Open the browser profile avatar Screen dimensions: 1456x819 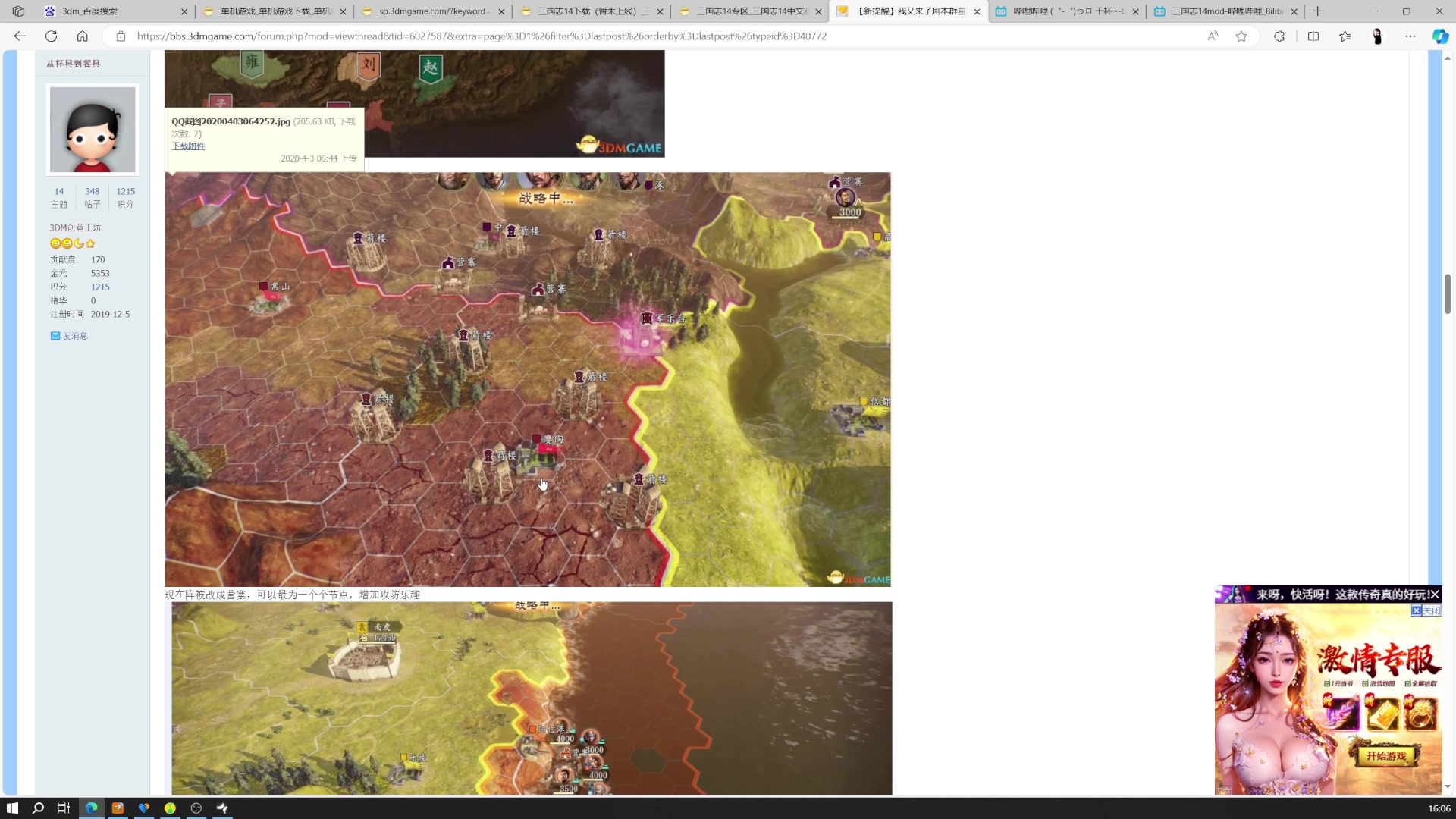pyautogui.click(x=1378, y=36)
